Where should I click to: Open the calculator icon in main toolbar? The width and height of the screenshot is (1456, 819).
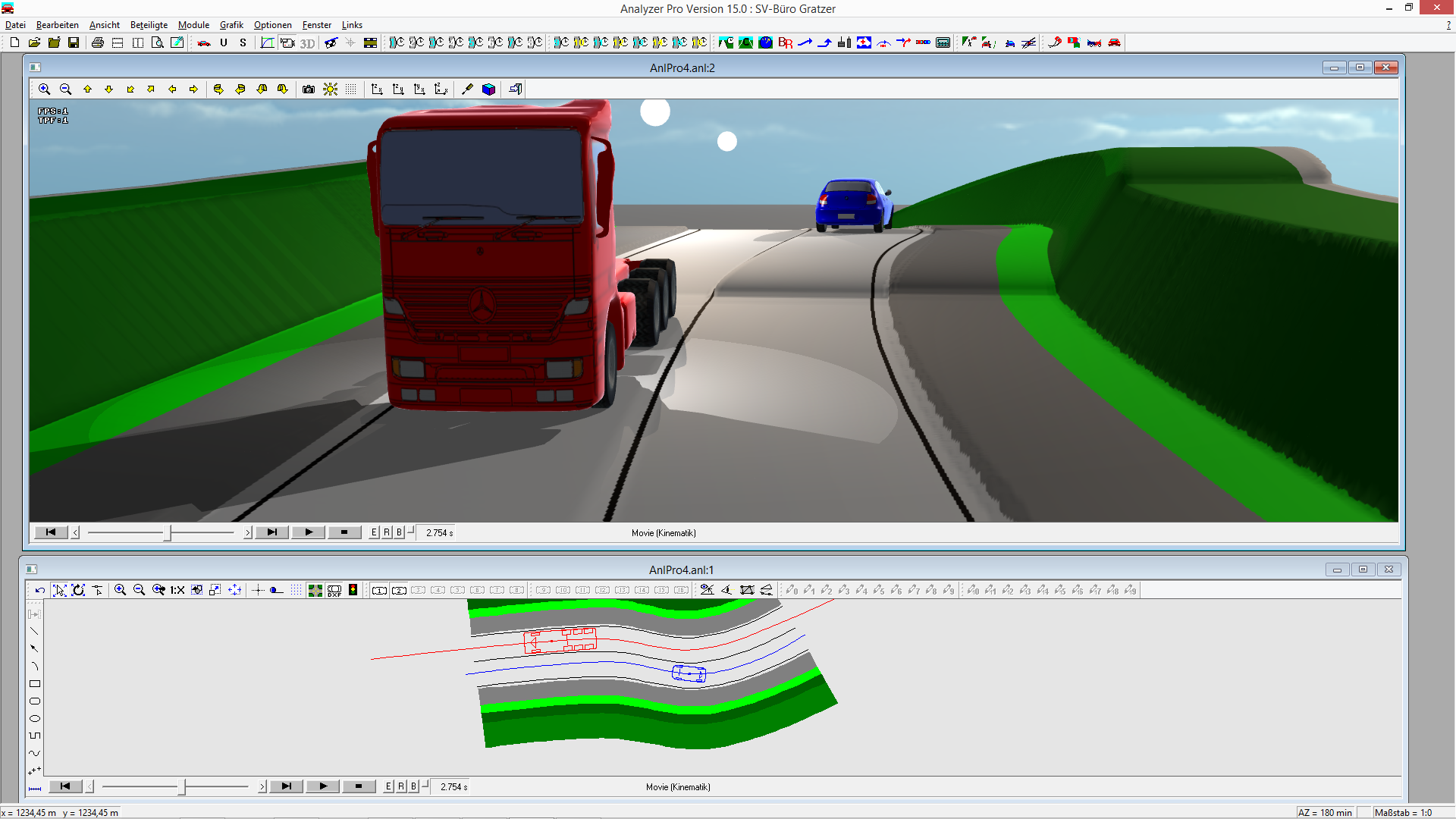[943, 42]
